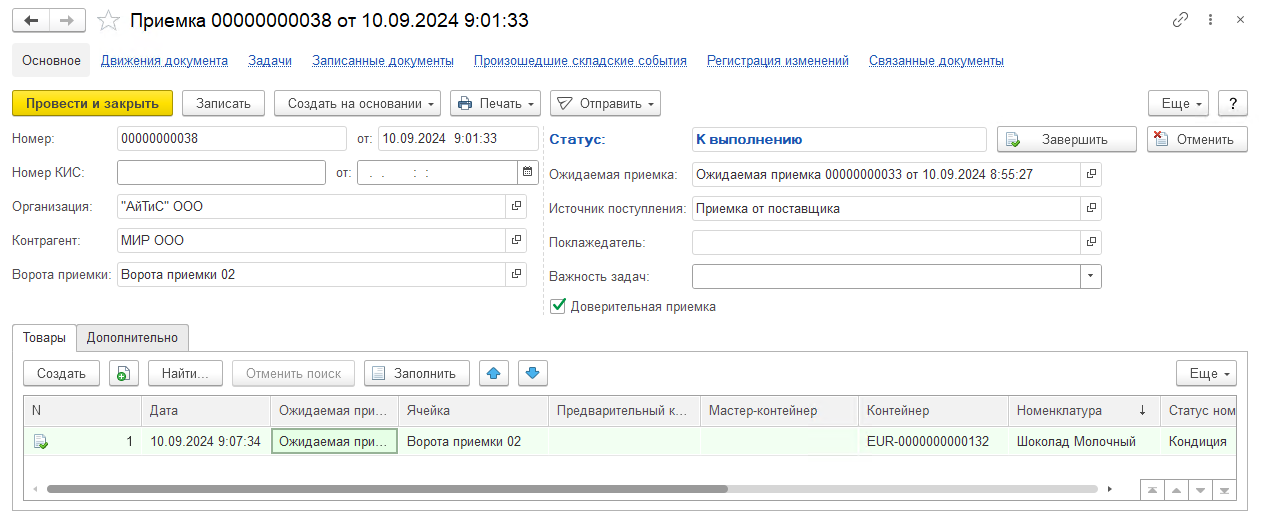Copy link with the chain icon
This screenshot has height=522, width=1267.
1181,20
